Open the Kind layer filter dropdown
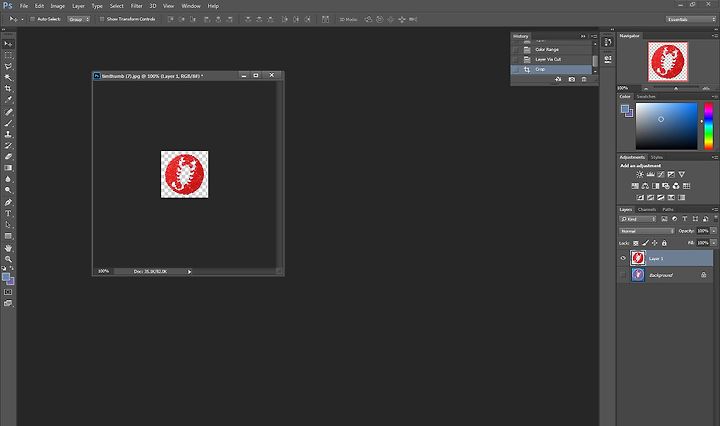720x426 pixels. tap(638, 219)
